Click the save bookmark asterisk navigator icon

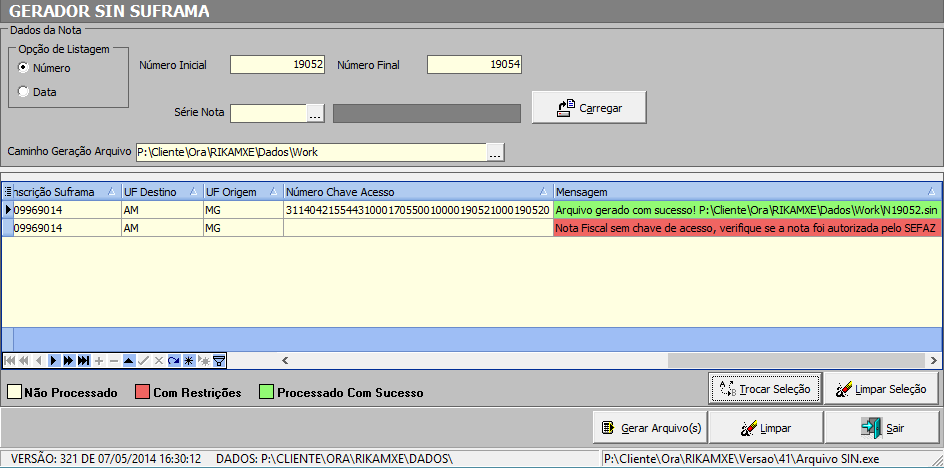tap(188, 361)
